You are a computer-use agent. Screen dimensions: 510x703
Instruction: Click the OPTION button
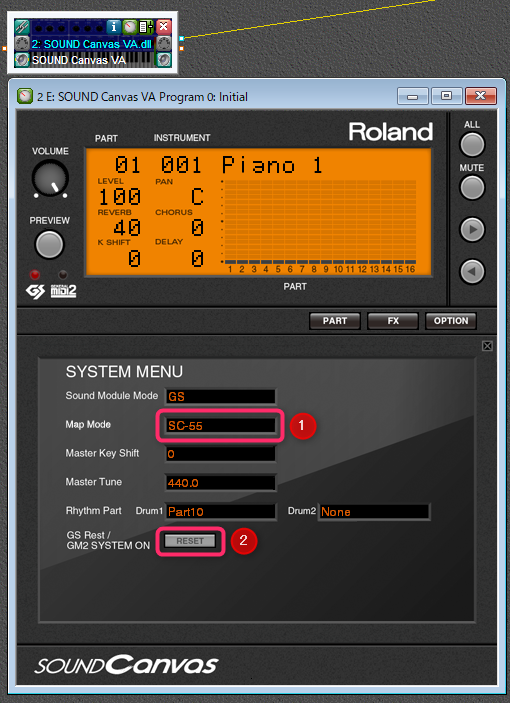point(450,321)
